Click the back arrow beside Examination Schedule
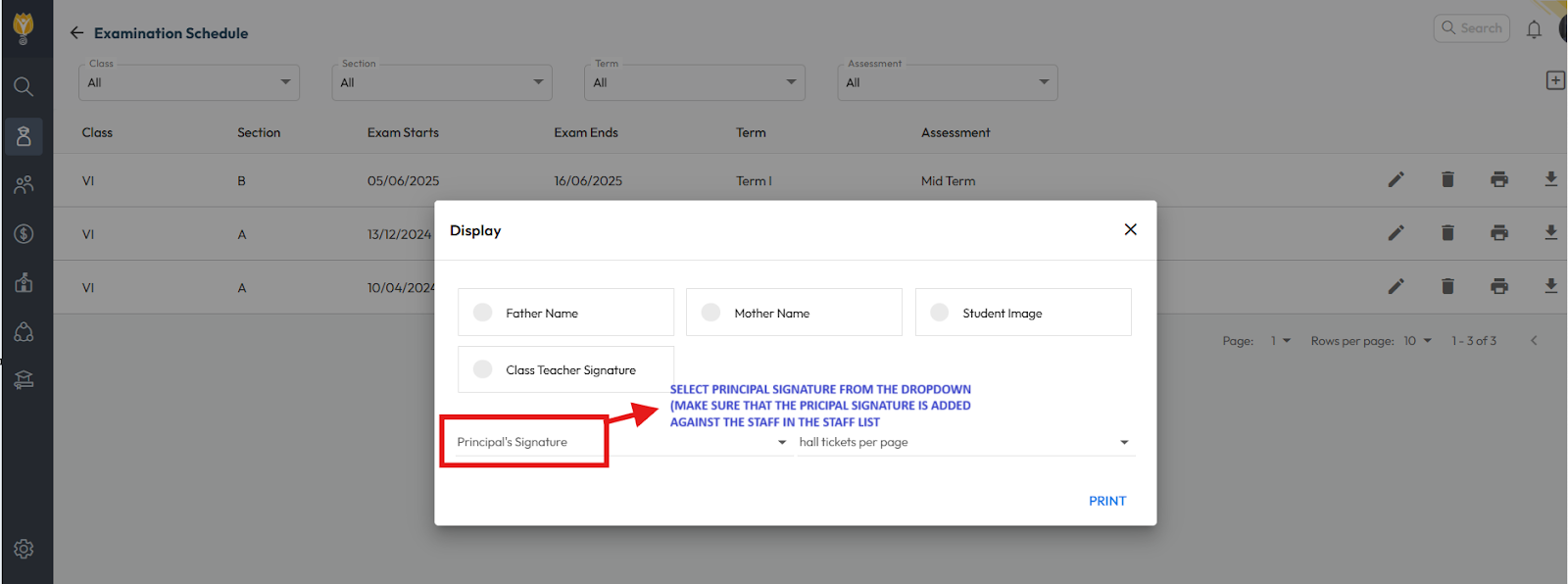The height and width of the screenshot is (584, 1568). coord(76,33)
